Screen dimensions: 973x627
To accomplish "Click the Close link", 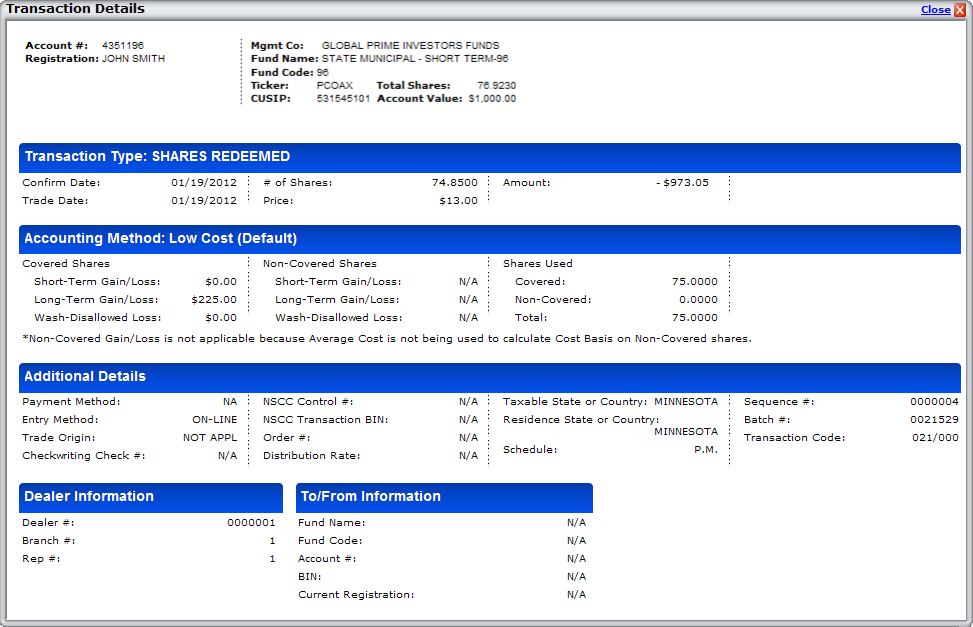I will click(x=935, y=9).
